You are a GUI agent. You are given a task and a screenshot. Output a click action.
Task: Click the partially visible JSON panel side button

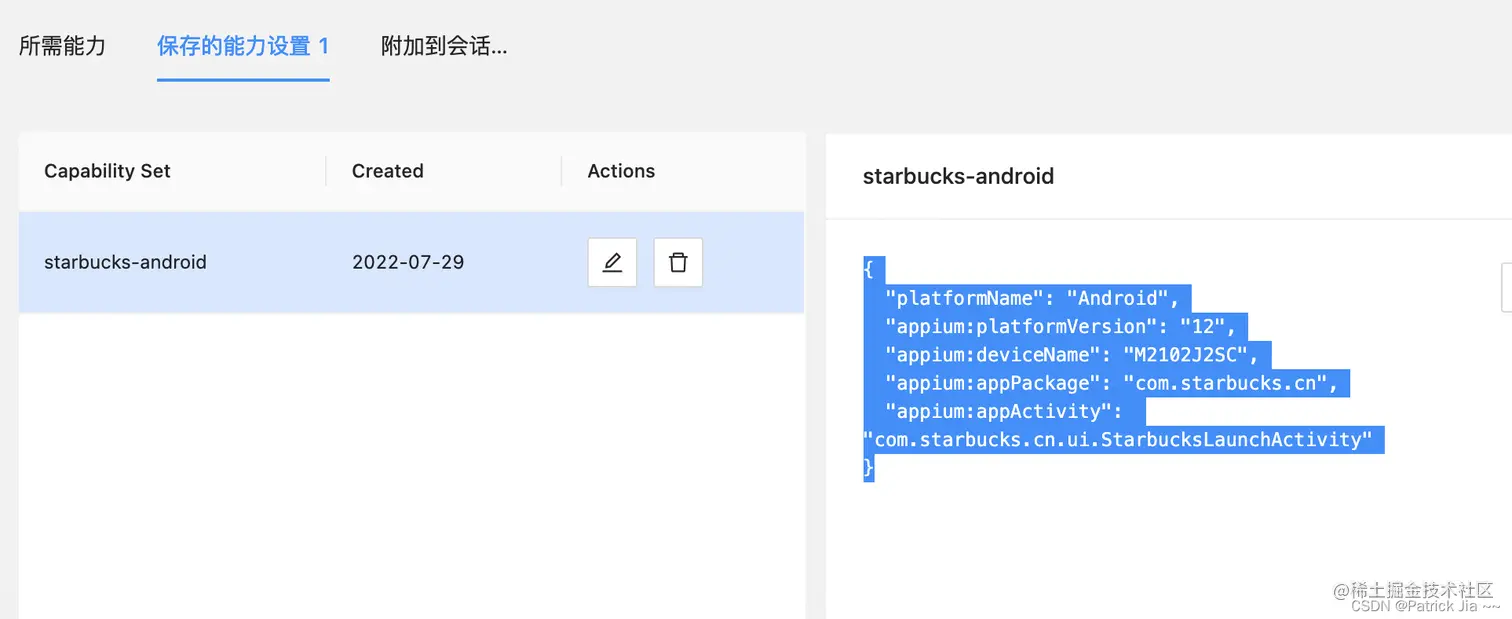(1507, 288)
